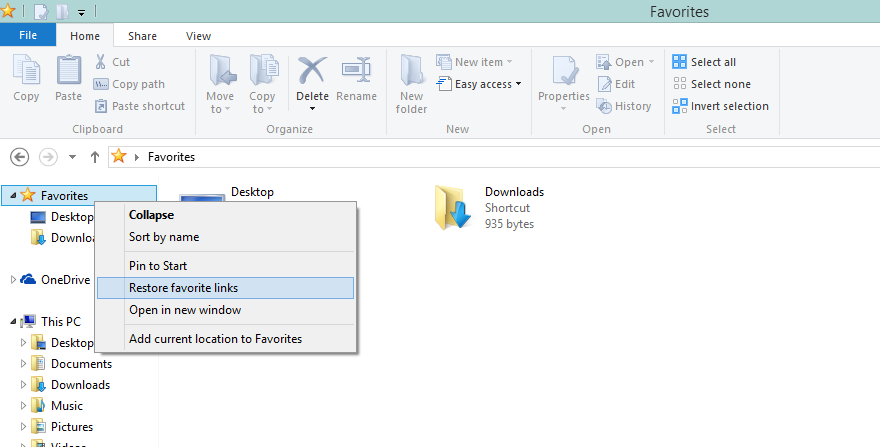Expand the Documents folder under This PC
880x447 pixels.
[x=23, y=364]
